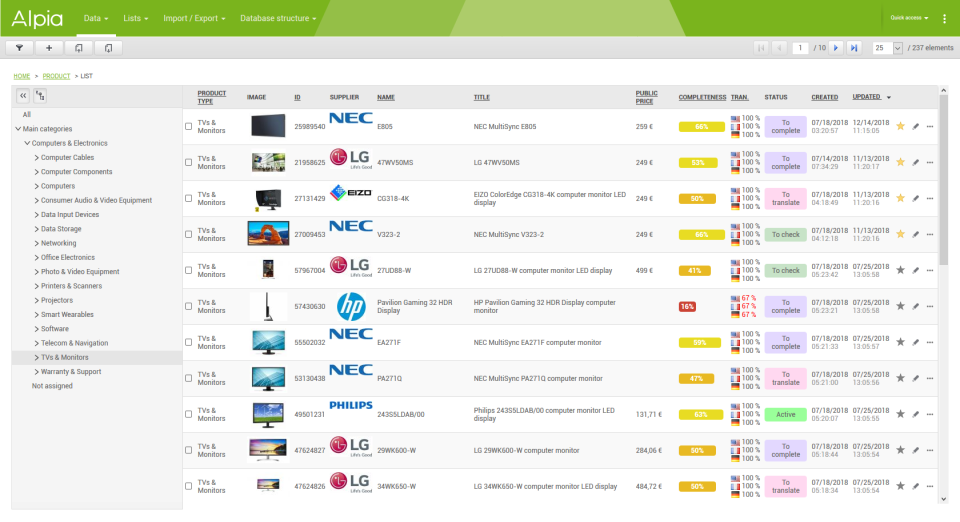Go to PRODUCT breadcrumb link
Screen dimensions: 960x522
pos(56,76)
